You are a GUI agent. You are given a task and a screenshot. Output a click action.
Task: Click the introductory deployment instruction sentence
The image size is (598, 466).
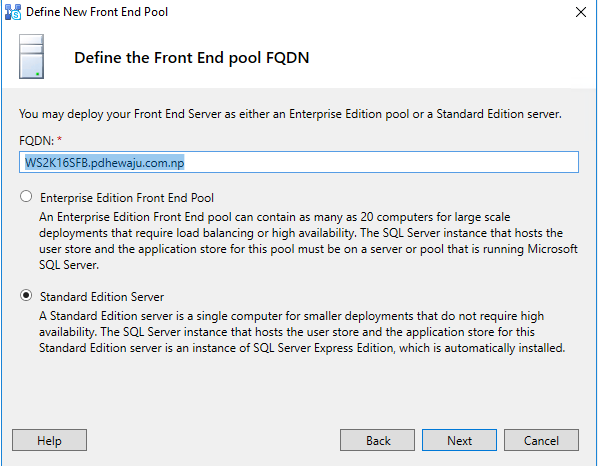pos(290,114)
